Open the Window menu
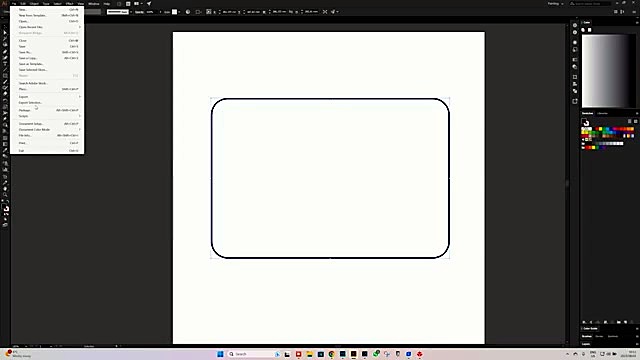Viewport: 640px width, 360px height. pos(93,4)
